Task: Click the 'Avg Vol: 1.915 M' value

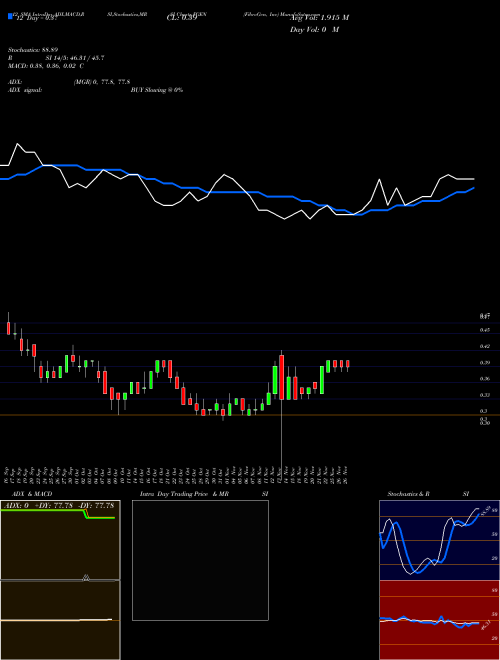Action: [x=319, y=18]
